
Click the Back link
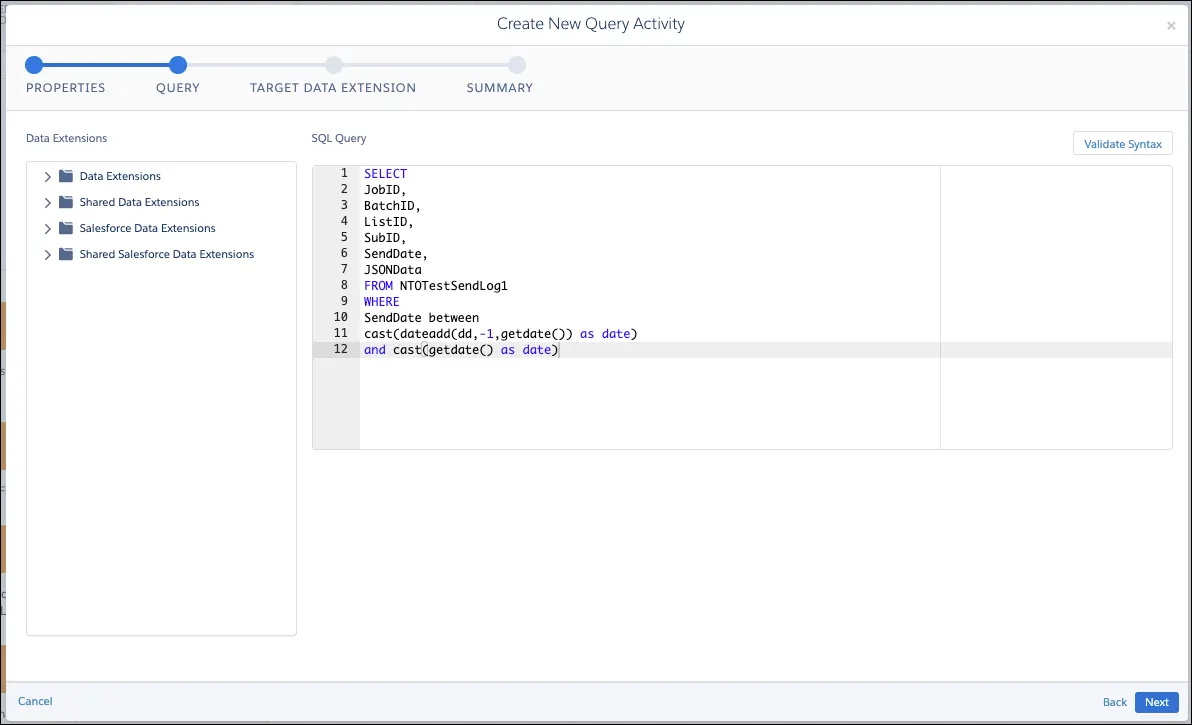point(1114,702)
